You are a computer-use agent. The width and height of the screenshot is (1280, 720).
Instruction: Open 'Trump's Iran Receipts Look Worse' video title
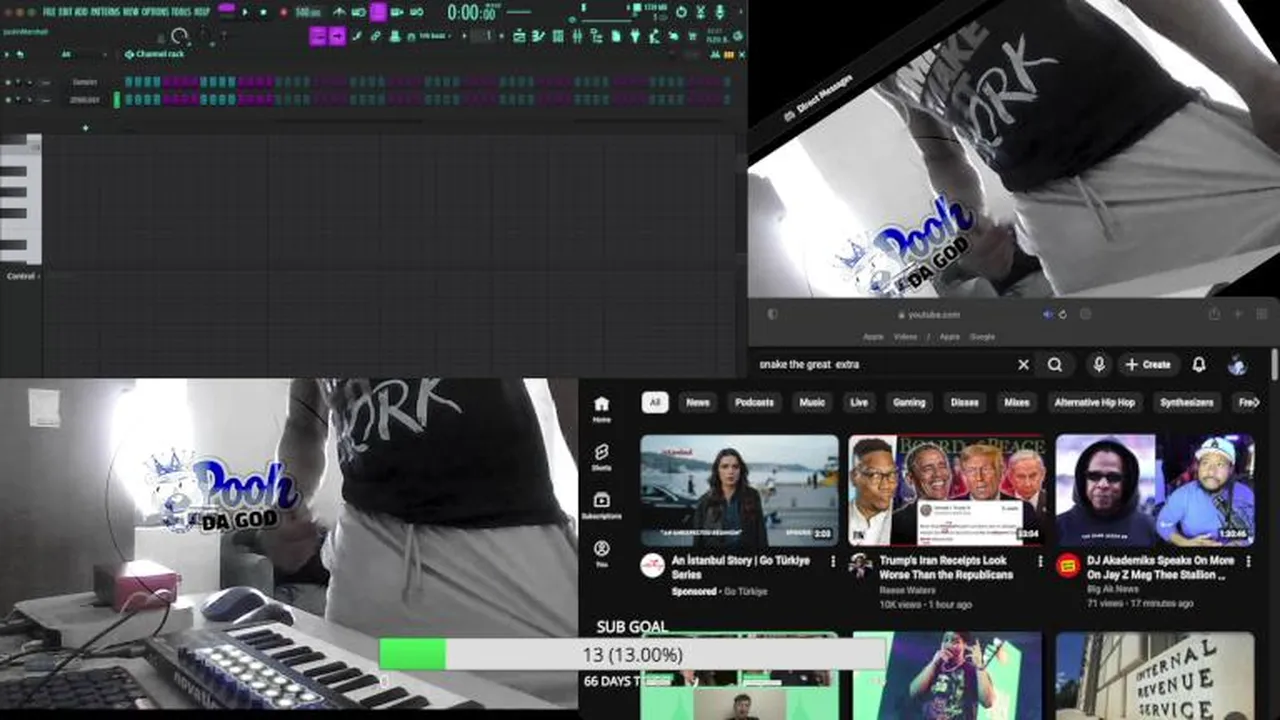point(945,568)
